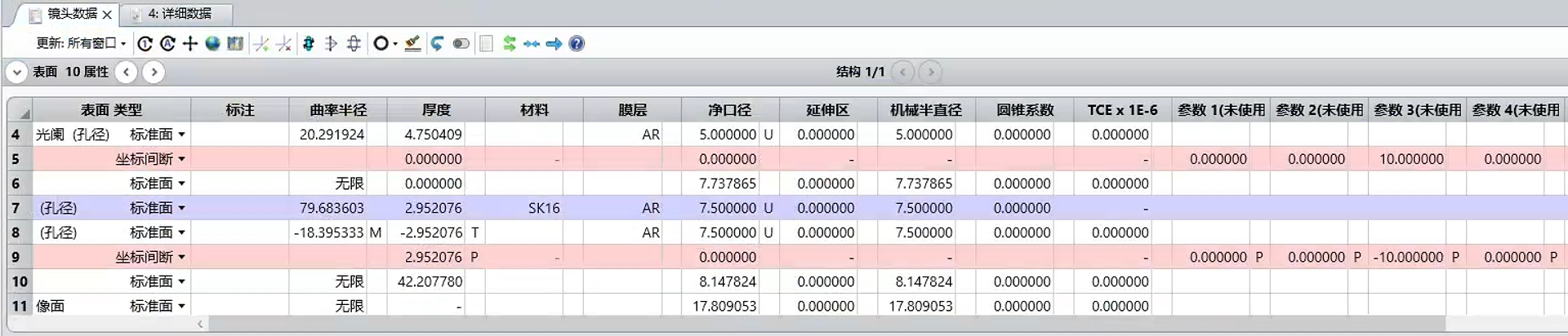Click the 厚度 column header

tap(436, 110)
